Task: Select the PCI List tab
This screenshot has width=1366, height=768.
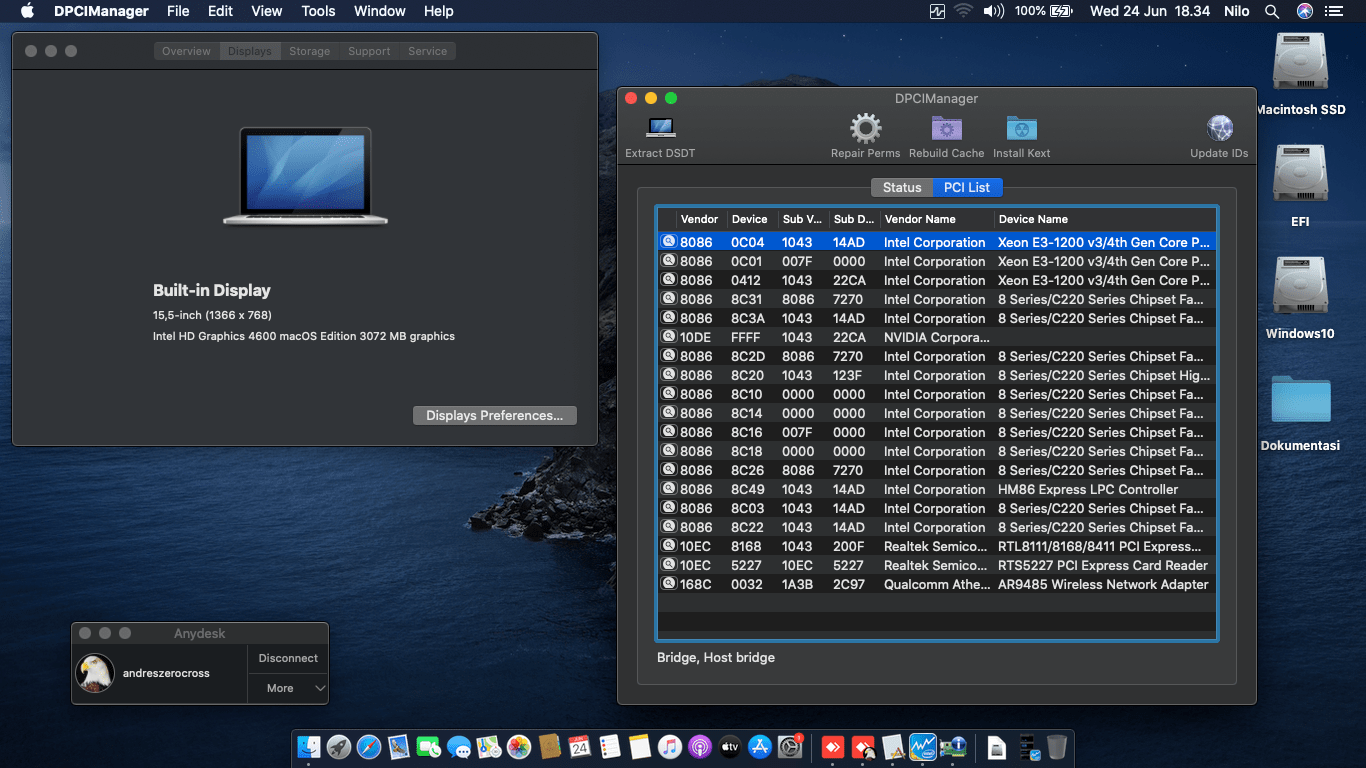Action: pyautogui.click(x=966, y=187)
